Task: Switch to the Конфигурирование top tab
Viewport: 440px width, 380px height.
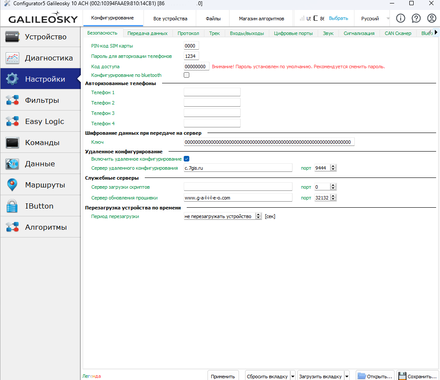Action: pyautogui.click(x=112, y=18)
